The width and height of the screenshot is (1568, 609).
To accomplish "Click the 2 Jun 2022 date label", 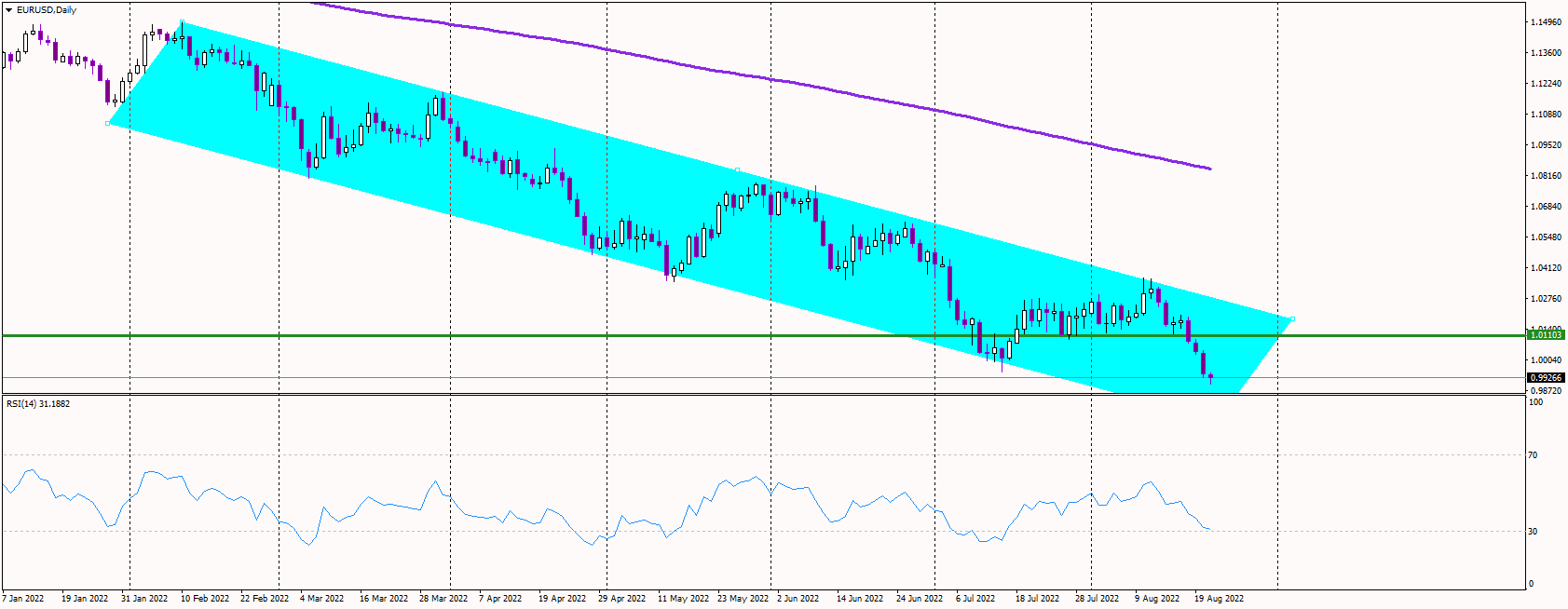I will pyautogui.click(x=798, y=599).
